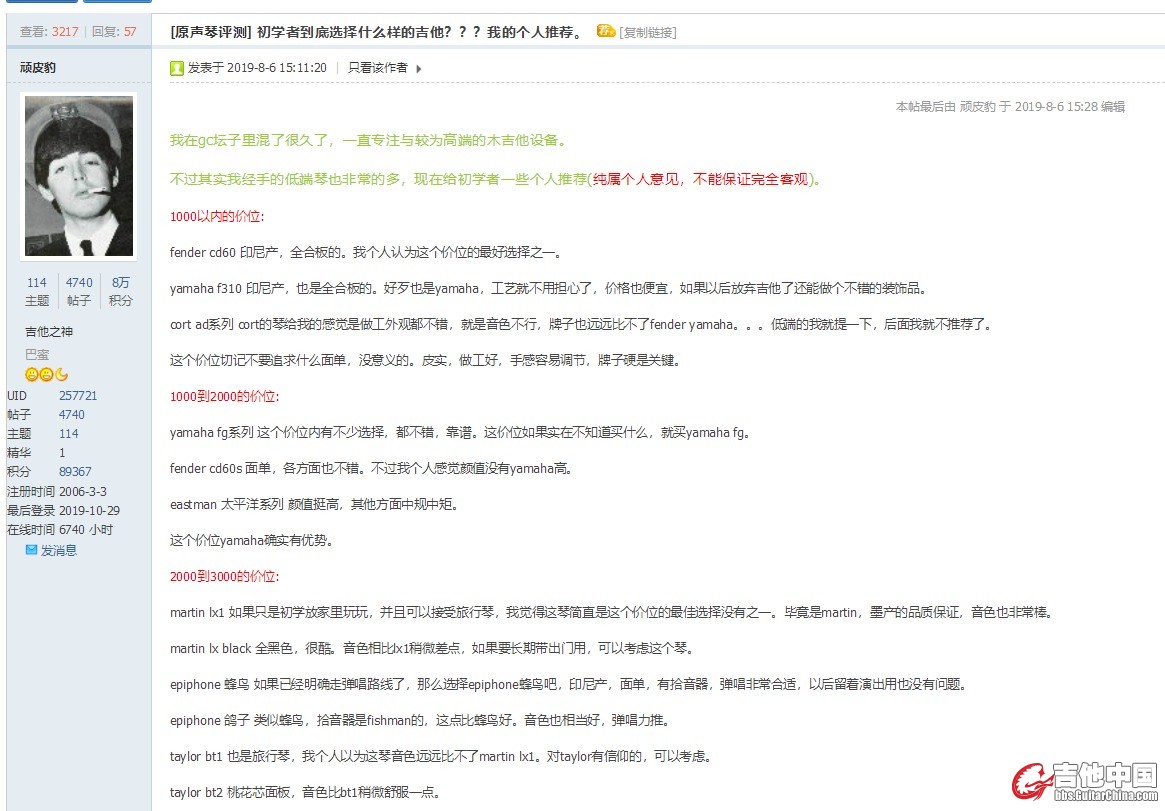This screenshot has height=811, width=1165.
Task: Click the crescent moon rank icon
Action: [x=62, y=374]
